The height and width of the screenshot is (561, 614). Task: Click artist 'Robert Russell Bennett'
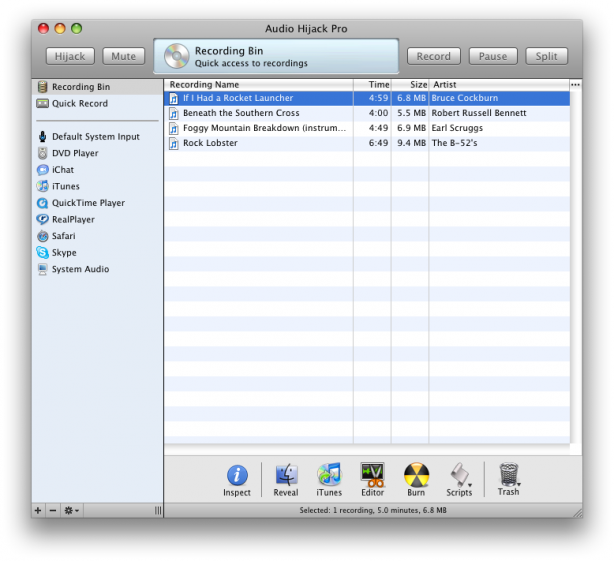[x=479, y=113]
